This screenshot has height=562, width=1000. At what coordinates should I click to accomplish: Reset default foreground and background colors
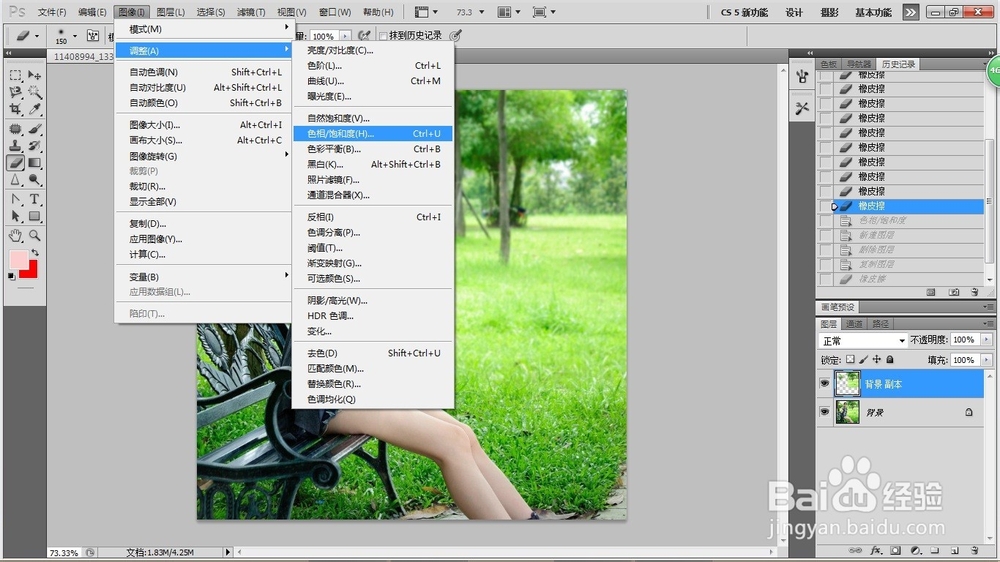coord(11,276)
